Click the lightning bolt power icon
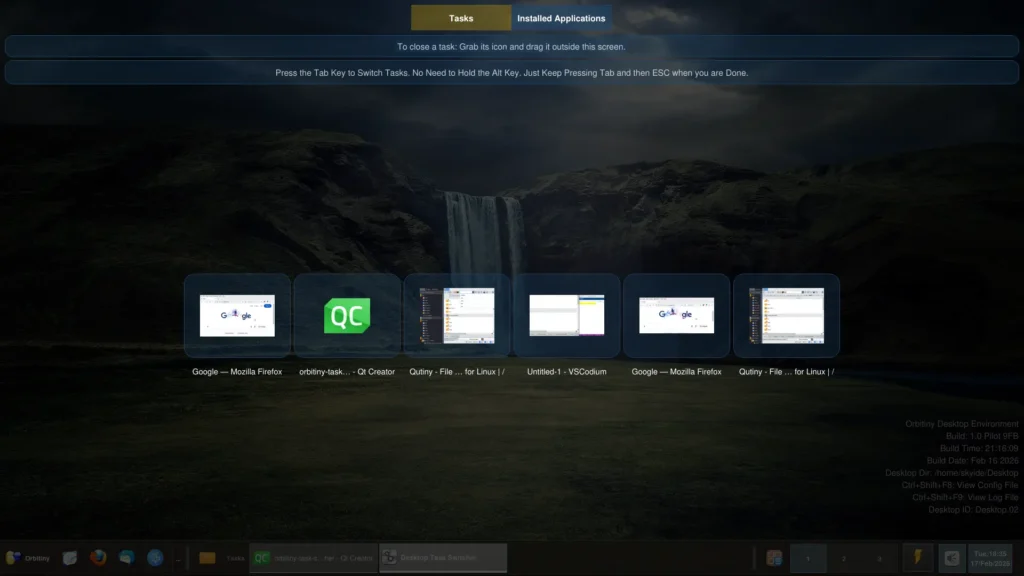This screenshot has width=1024, height=576. [917, 558]
